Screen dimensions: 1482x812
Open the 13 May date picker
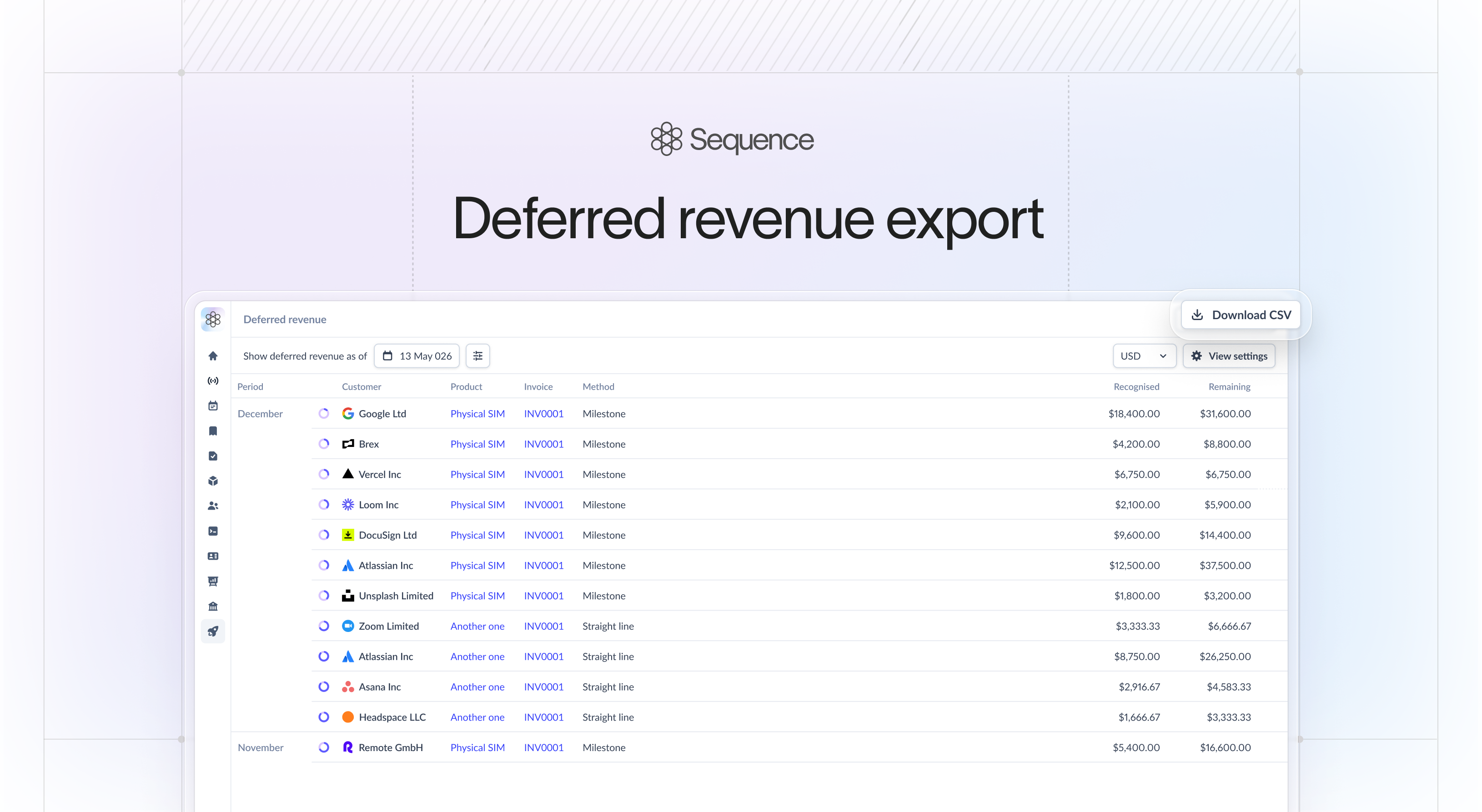pyautogui.click(x=417, y=356)
